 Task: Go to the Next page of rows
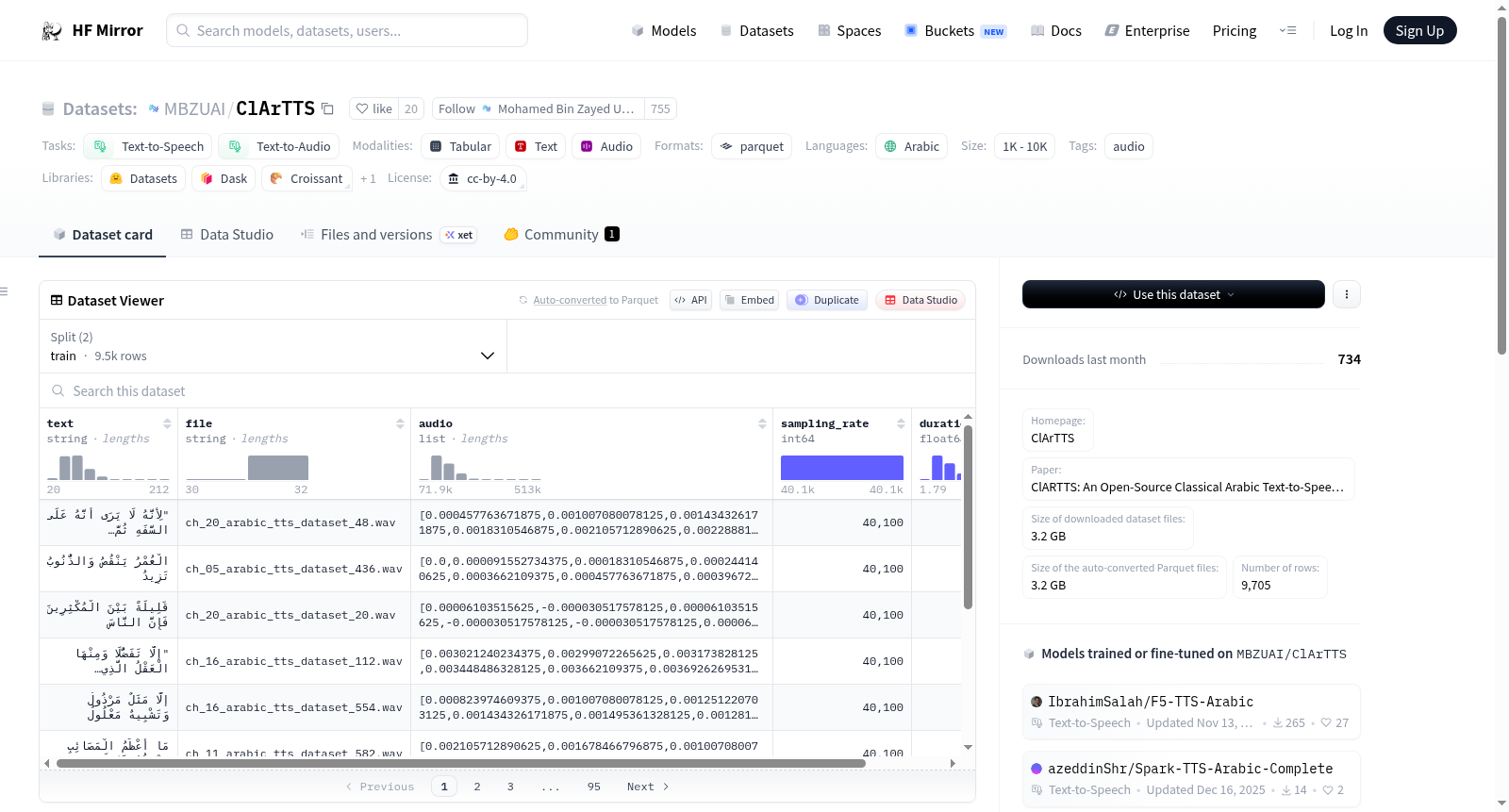tap(648, 787)
